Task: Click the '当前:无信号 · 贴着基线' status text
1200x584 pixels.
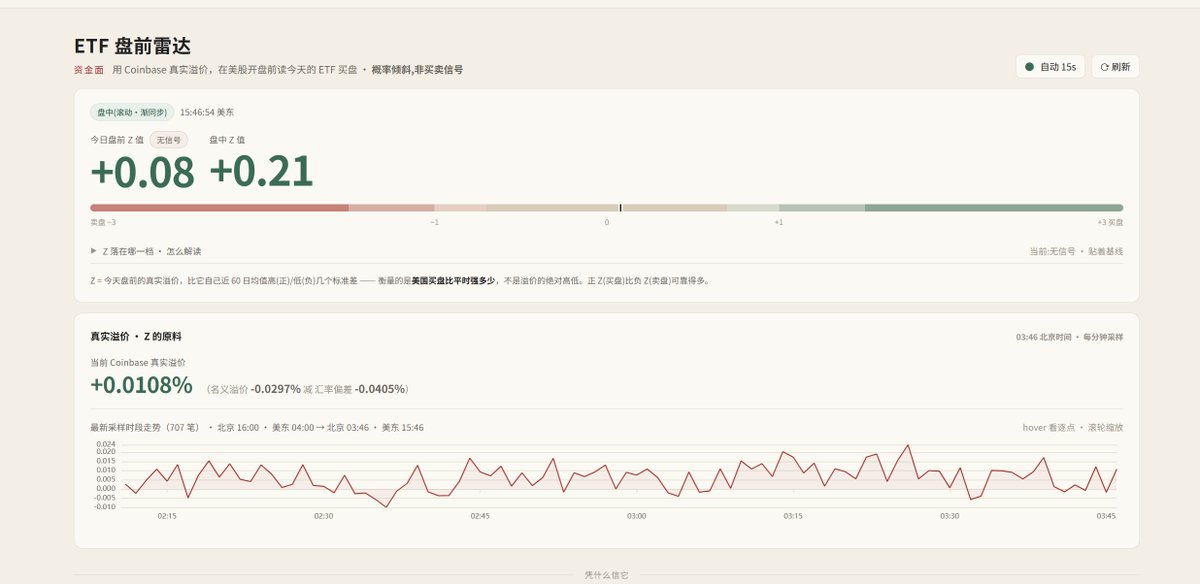Action: [x=1076, y=251]
